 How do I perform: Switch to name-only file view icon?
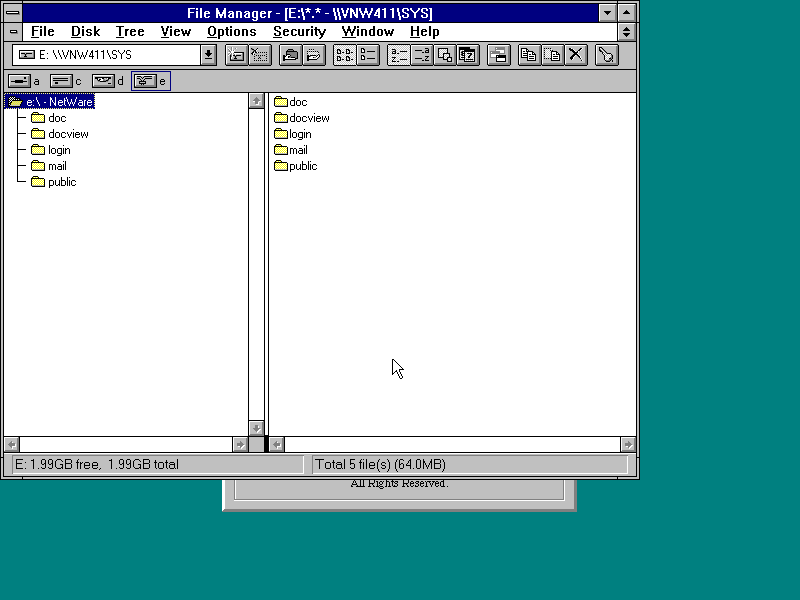[x=344, y=55]
